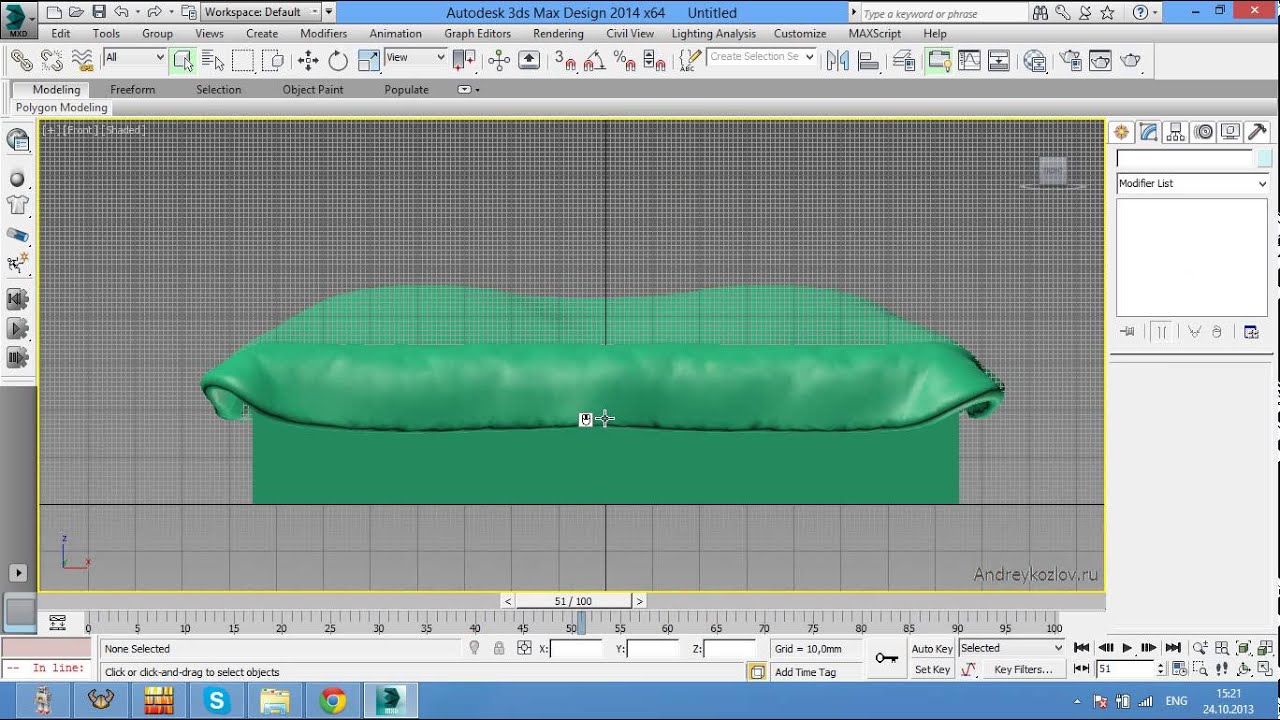Click Bind to Space Warp icon
The height and width of the screenshot is (720, 1280).
tap(83, 60)
